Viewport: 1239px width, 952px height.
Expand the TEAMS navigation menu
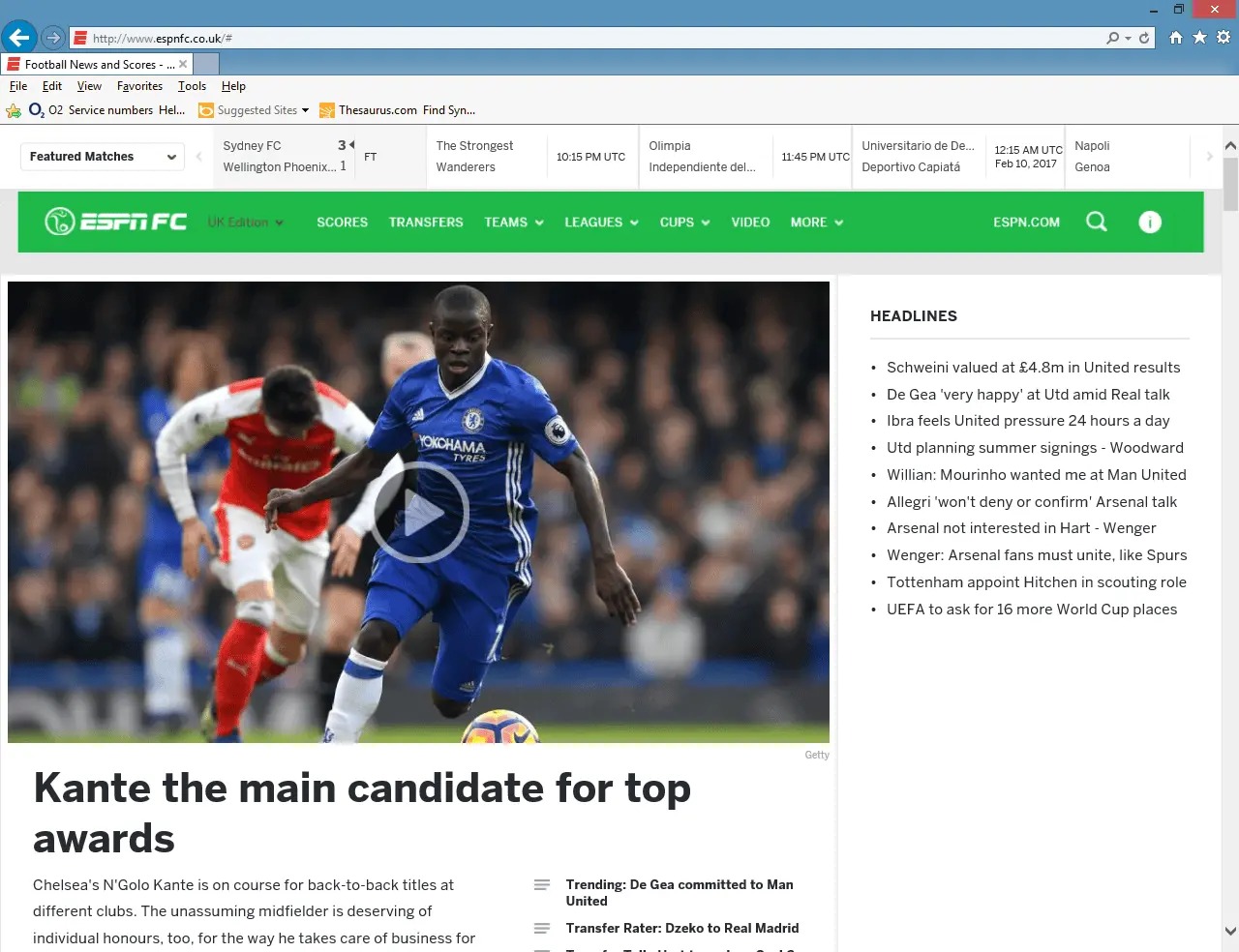pos(514,223)
